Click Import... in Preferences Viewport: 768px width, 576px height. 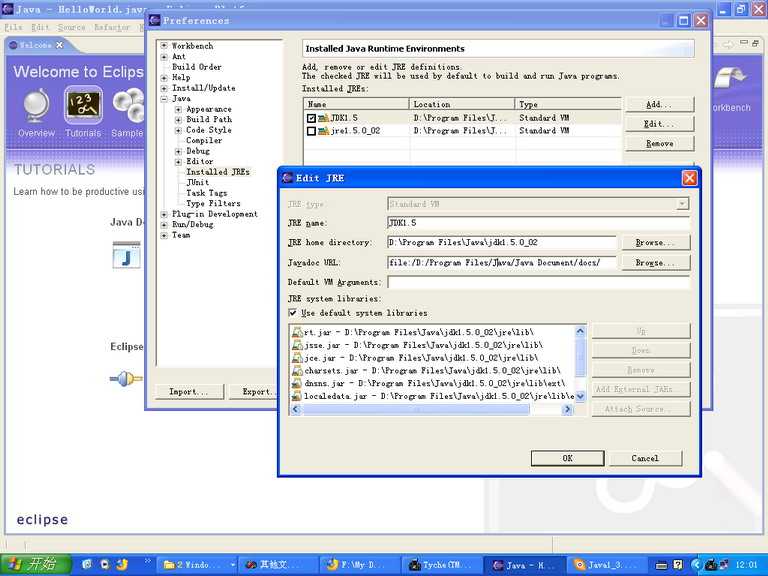[x=189, y=391]
